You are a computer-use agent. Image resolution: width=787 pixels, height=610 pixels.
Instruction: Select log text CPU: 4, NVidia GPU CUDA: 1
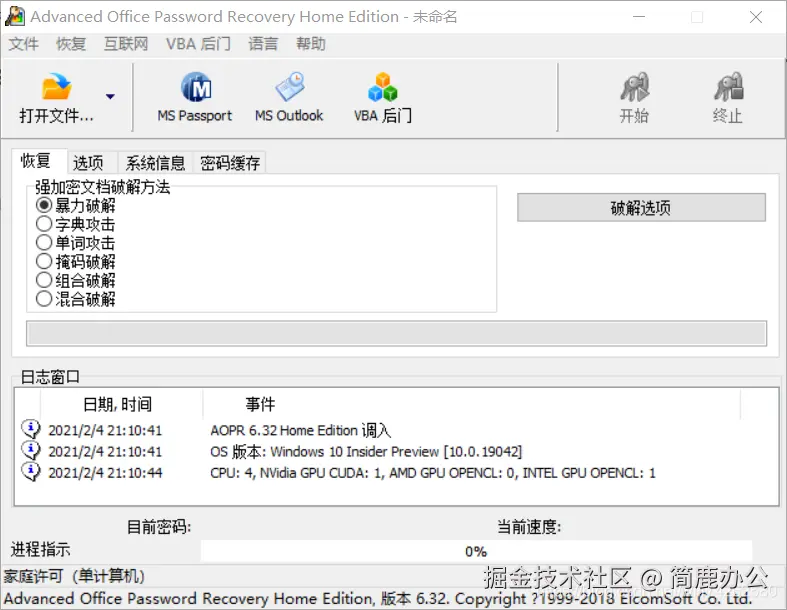point(433,473)
